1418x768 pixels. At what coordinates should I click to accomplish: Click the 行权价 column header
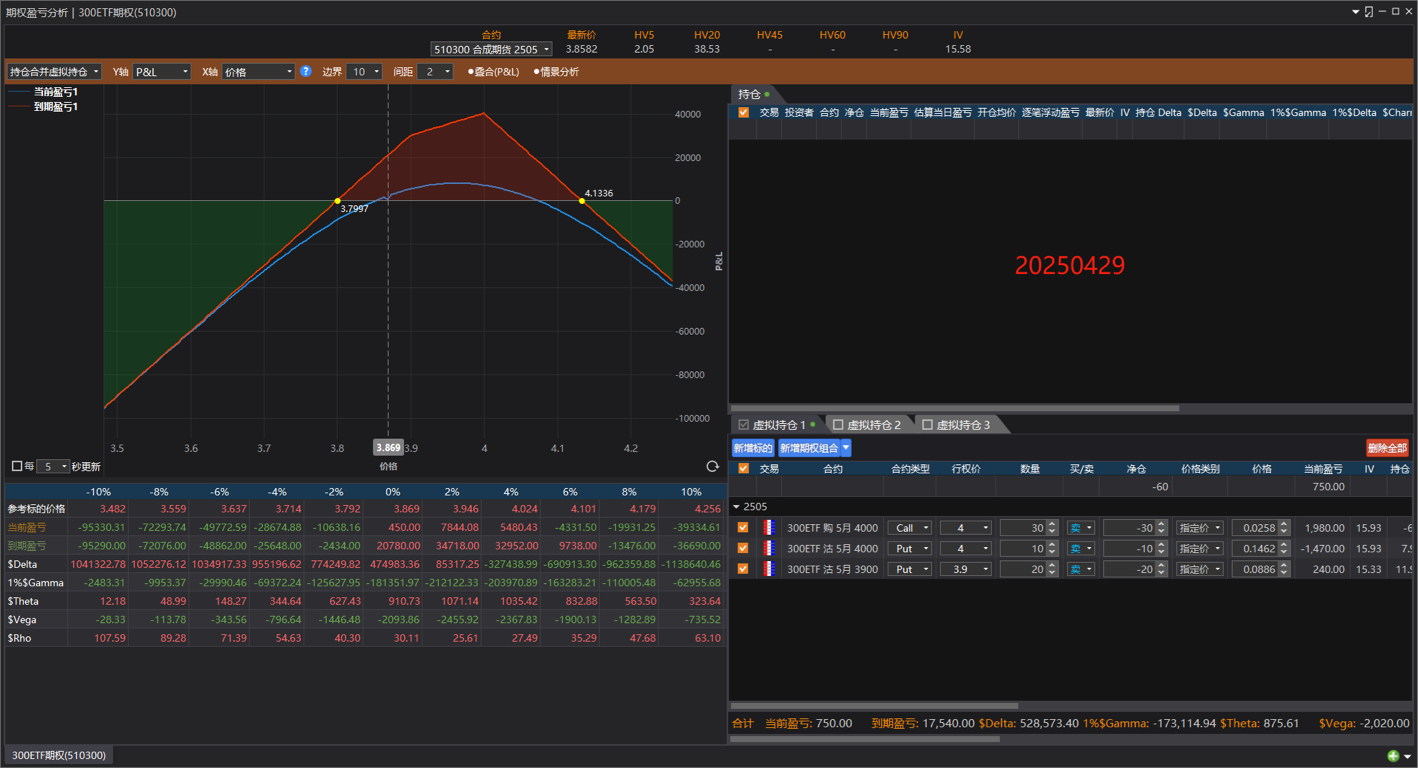965,468
